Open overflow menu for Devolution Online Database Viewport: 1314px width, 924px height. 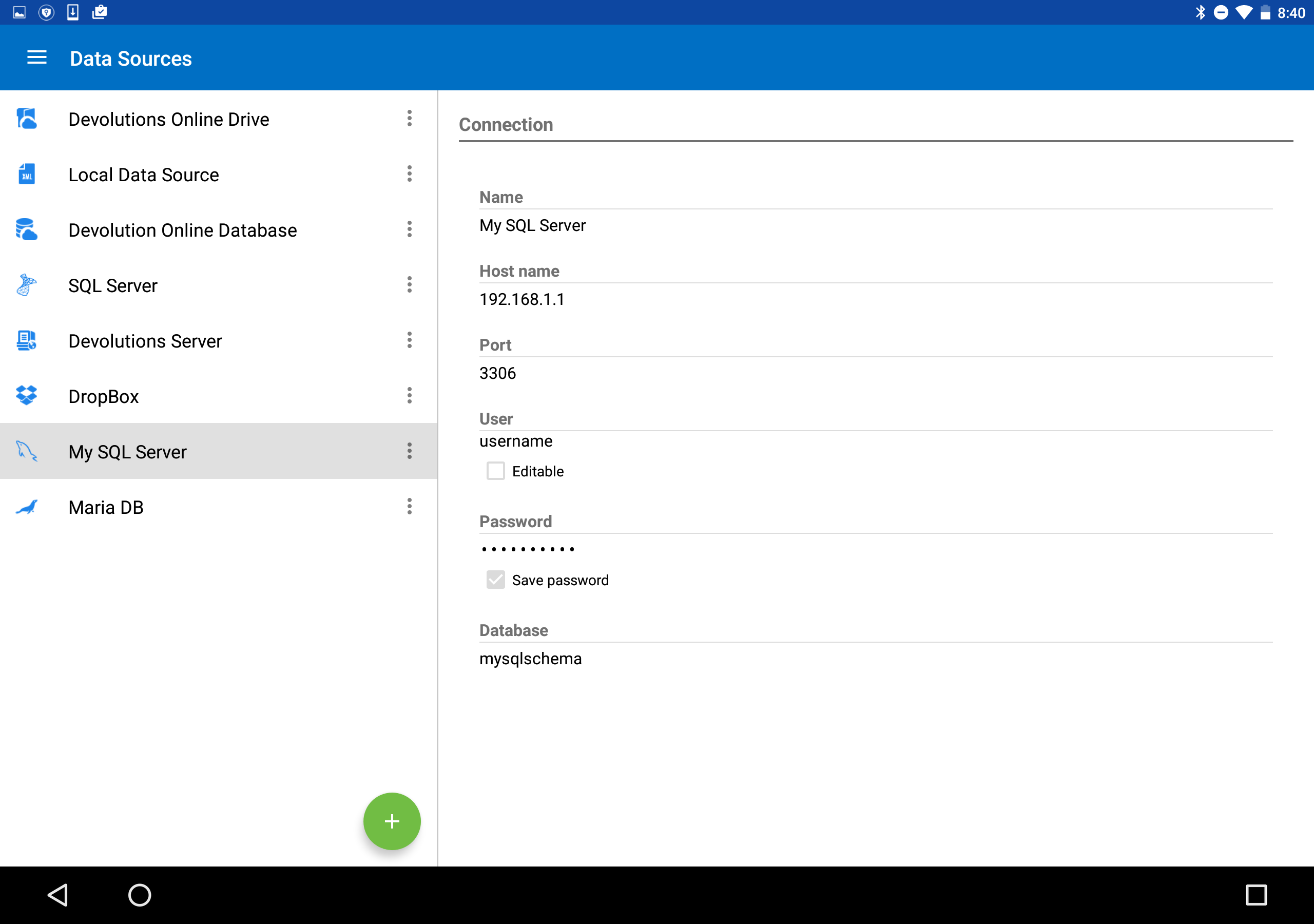pyautogui.click(x=409, y=229)
